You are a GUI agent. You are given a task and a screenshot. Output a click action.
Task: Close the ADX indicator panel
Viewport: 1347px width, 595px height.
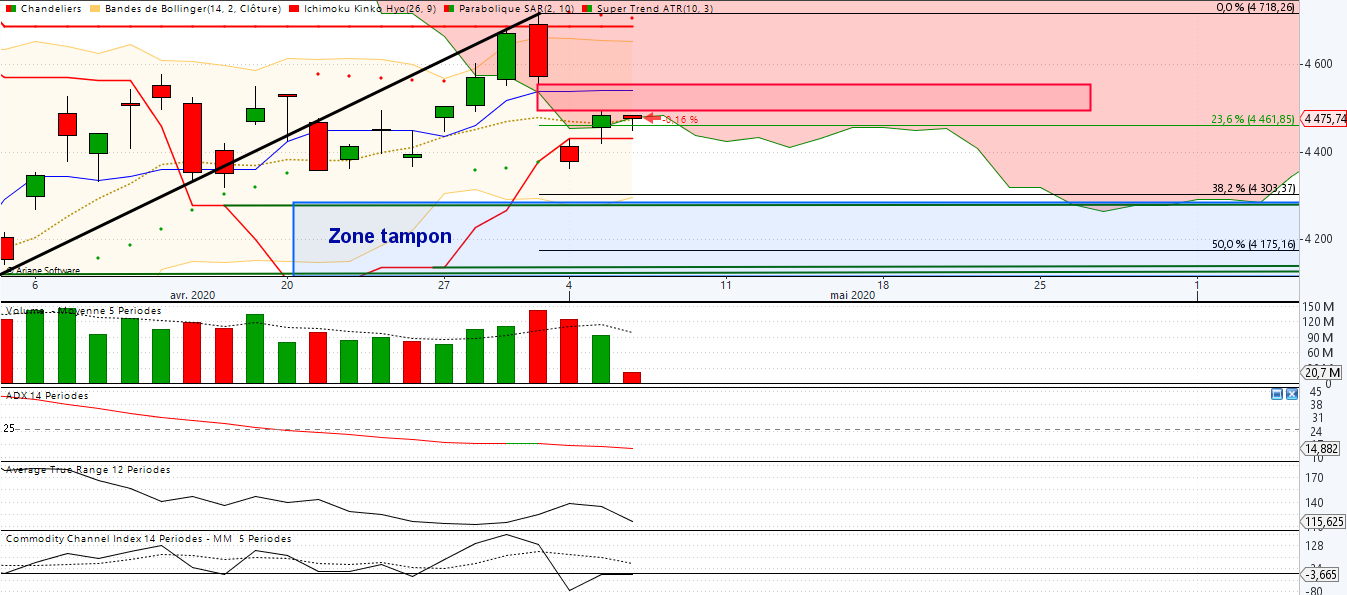pyautogui.click(x=1290, y=395)
